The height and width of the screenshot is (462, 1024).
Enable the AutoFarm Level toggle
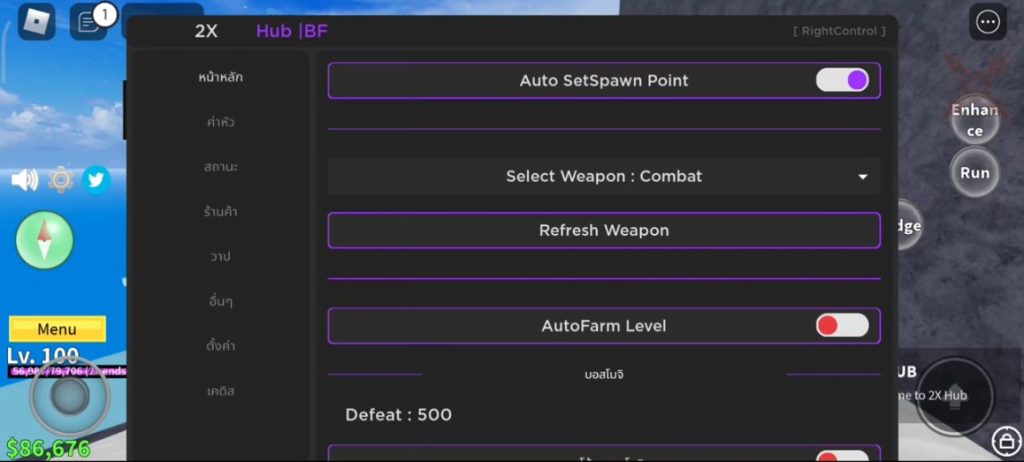842,325
